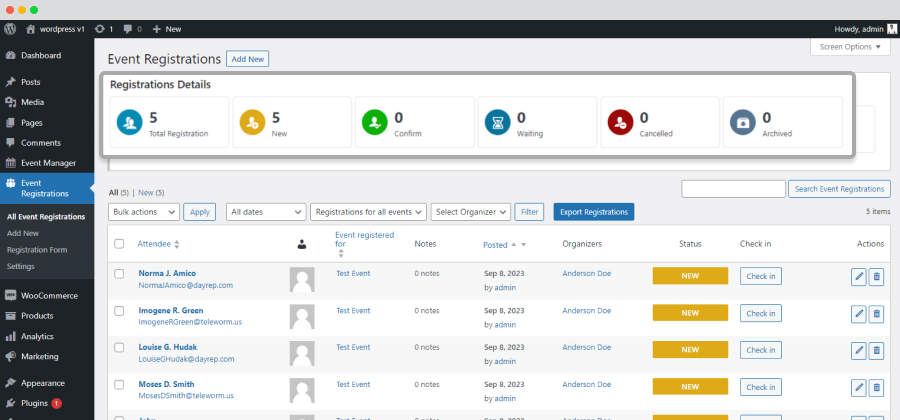900x420 pixels.
Task: Delete Louise G. Hudak registration trash icon
Action: [876, 350]
